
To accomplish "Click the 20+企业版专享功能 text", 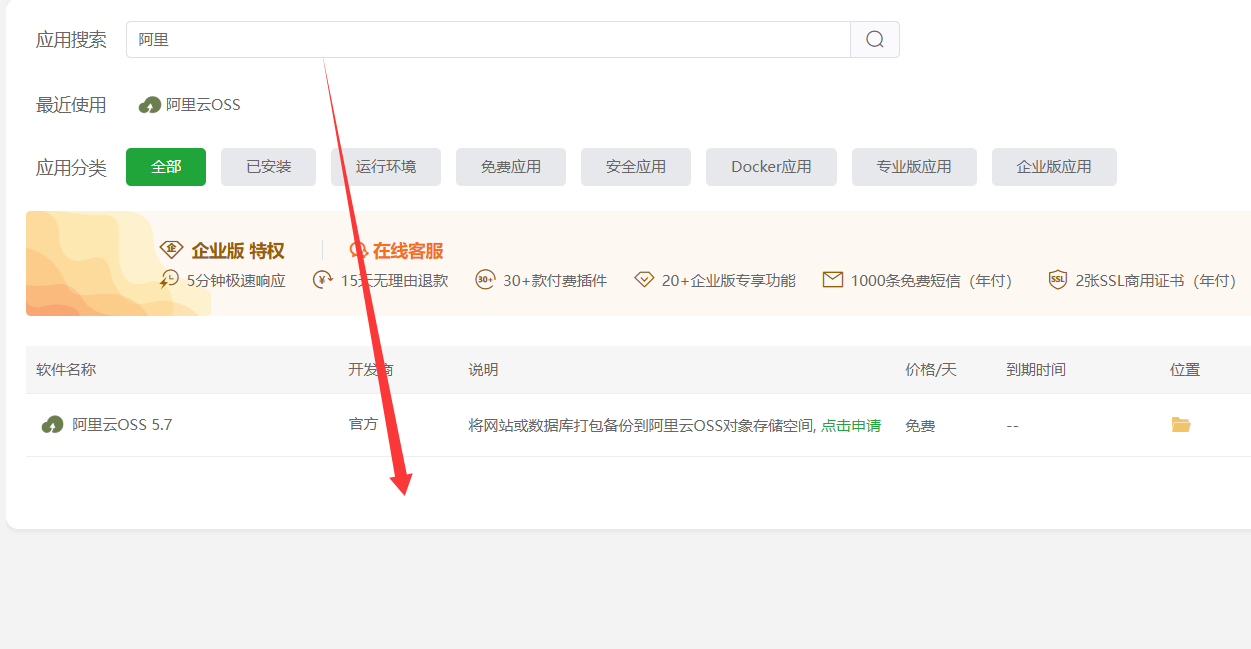I will coord(729,281).
